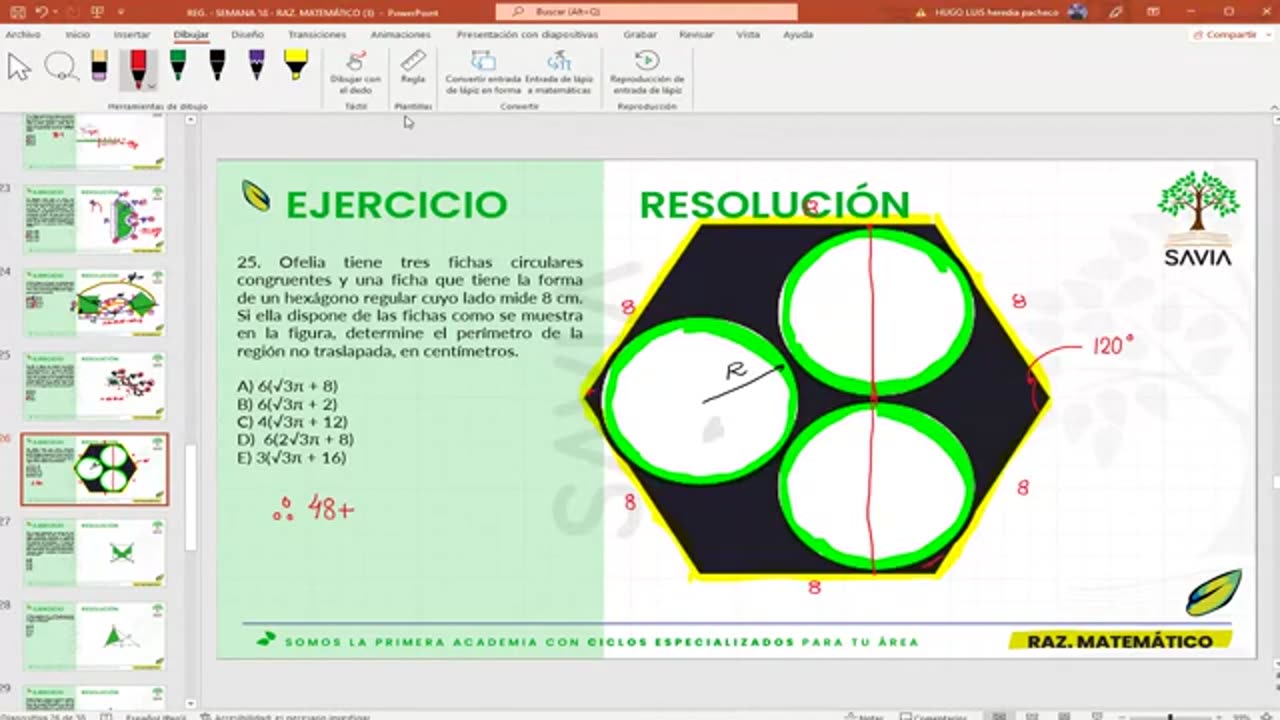Open Customize Quick Access Toolbar dropdown
The image size is (1280, 720).
(122, 12)
